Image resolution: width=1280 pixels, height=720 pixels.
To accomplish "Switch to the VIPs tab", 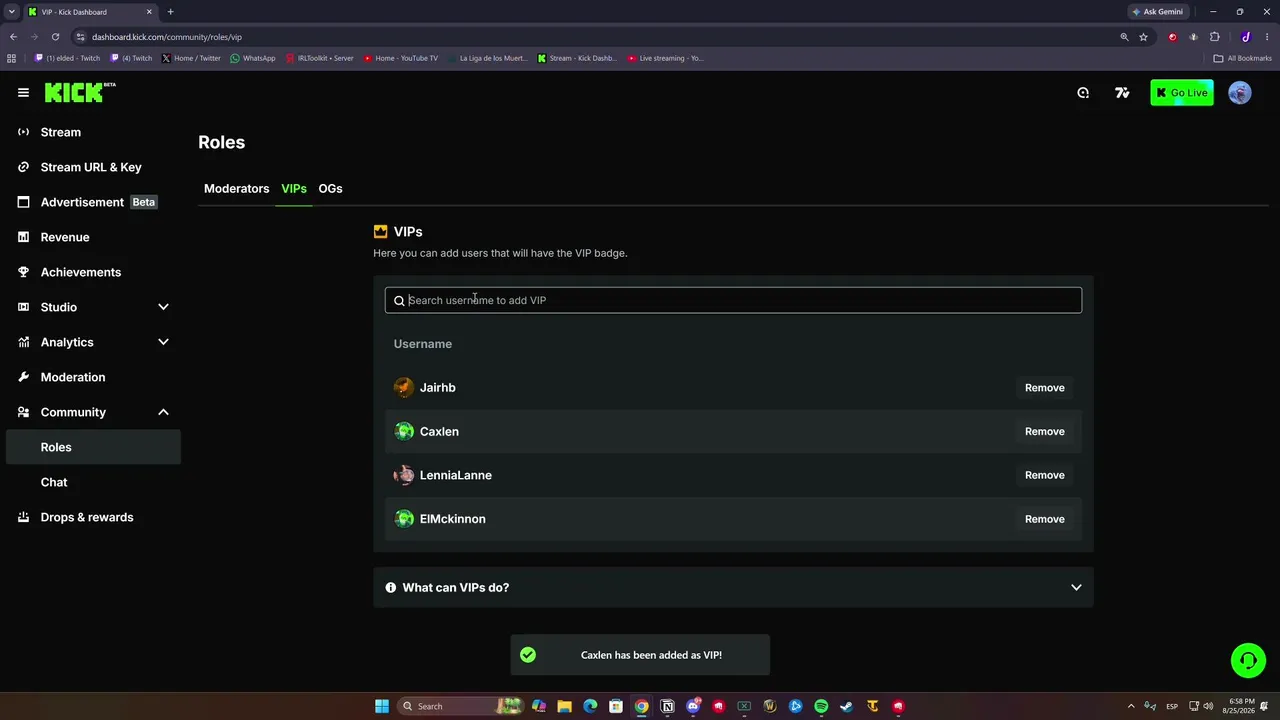I will pos(294,189).
